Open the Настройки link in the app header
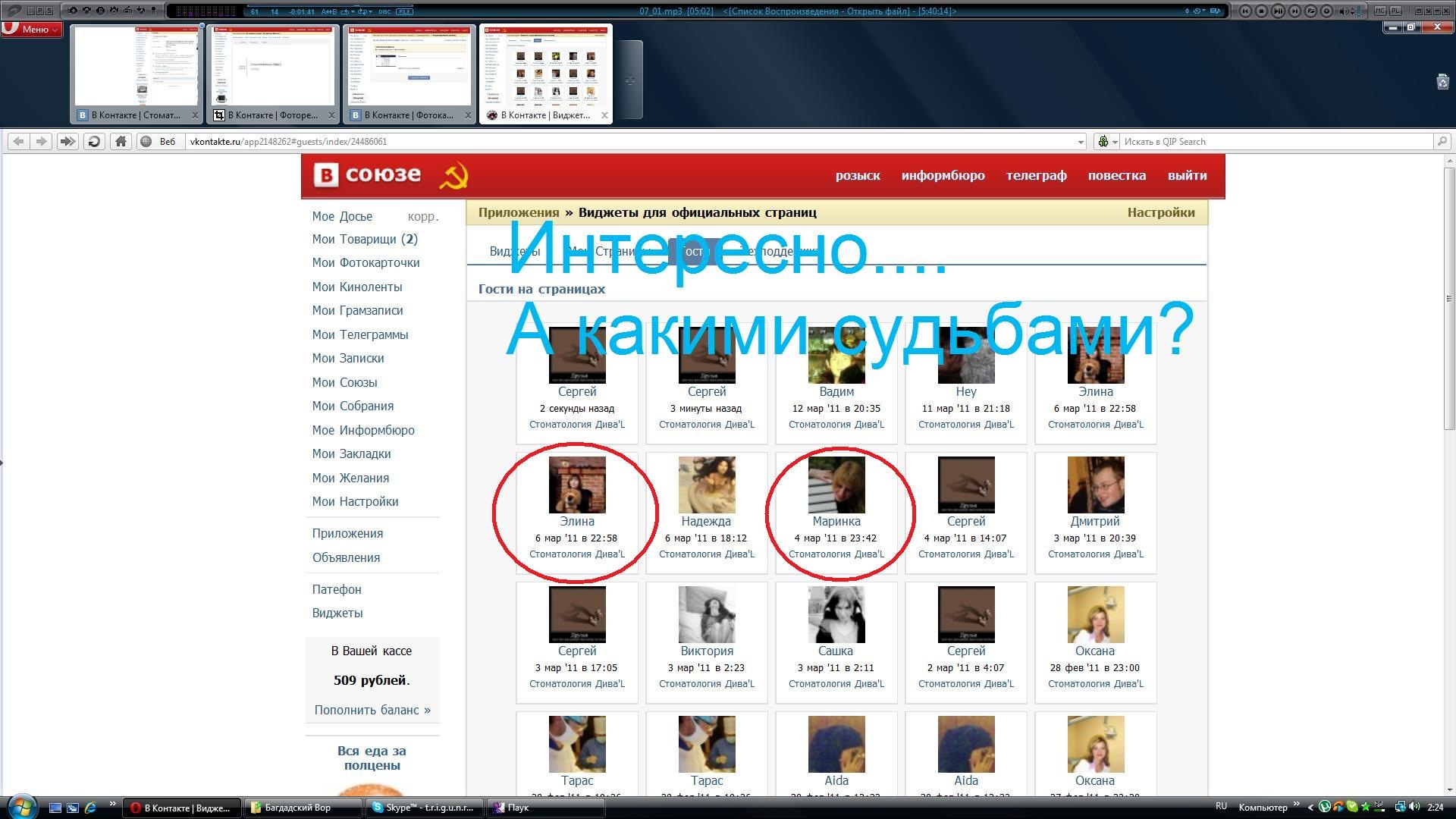The image size is (1456, 819). 1160,212
